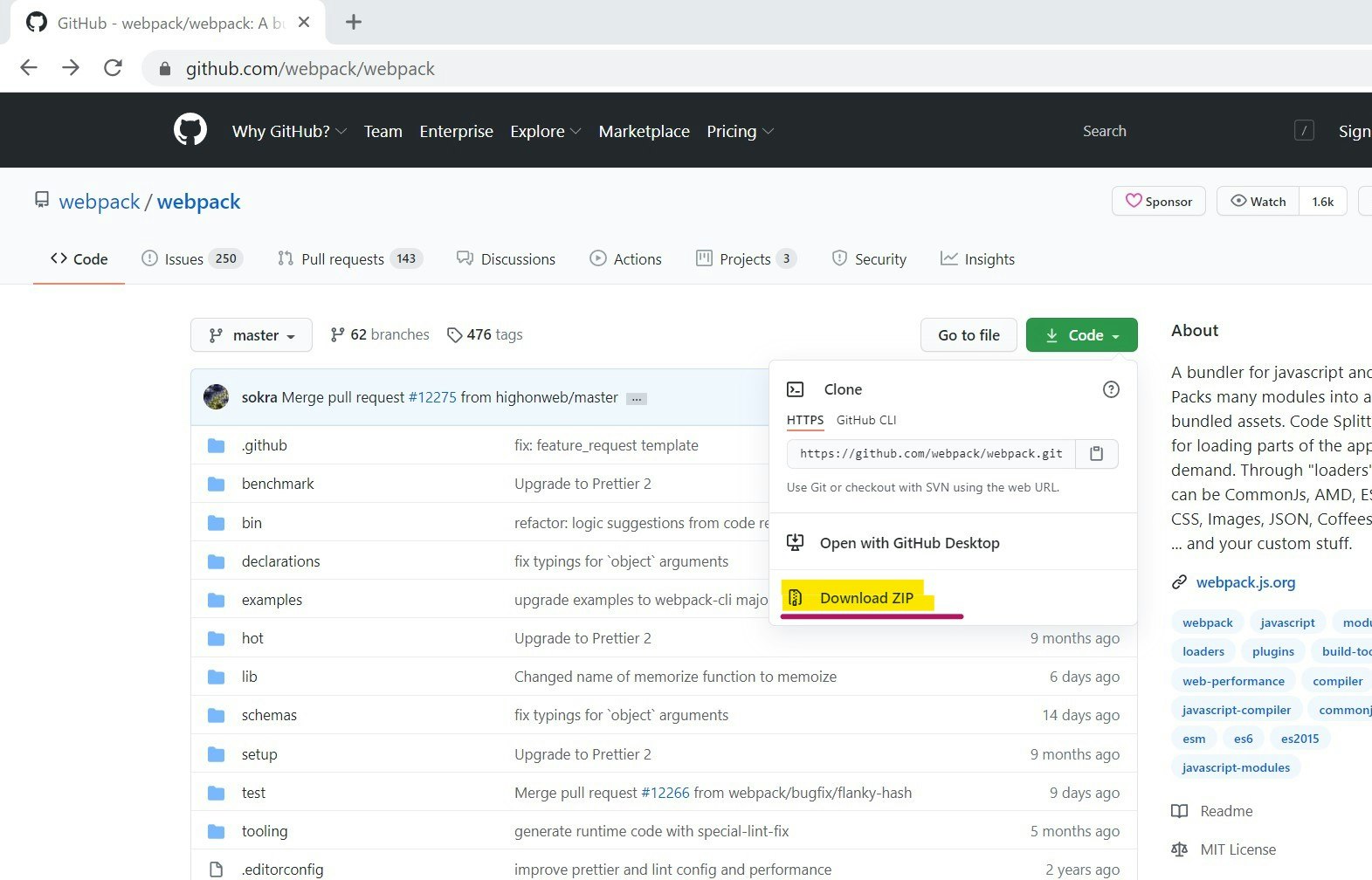Reload the page with refresh icon
1372x880 pixels.
(113, 68)
